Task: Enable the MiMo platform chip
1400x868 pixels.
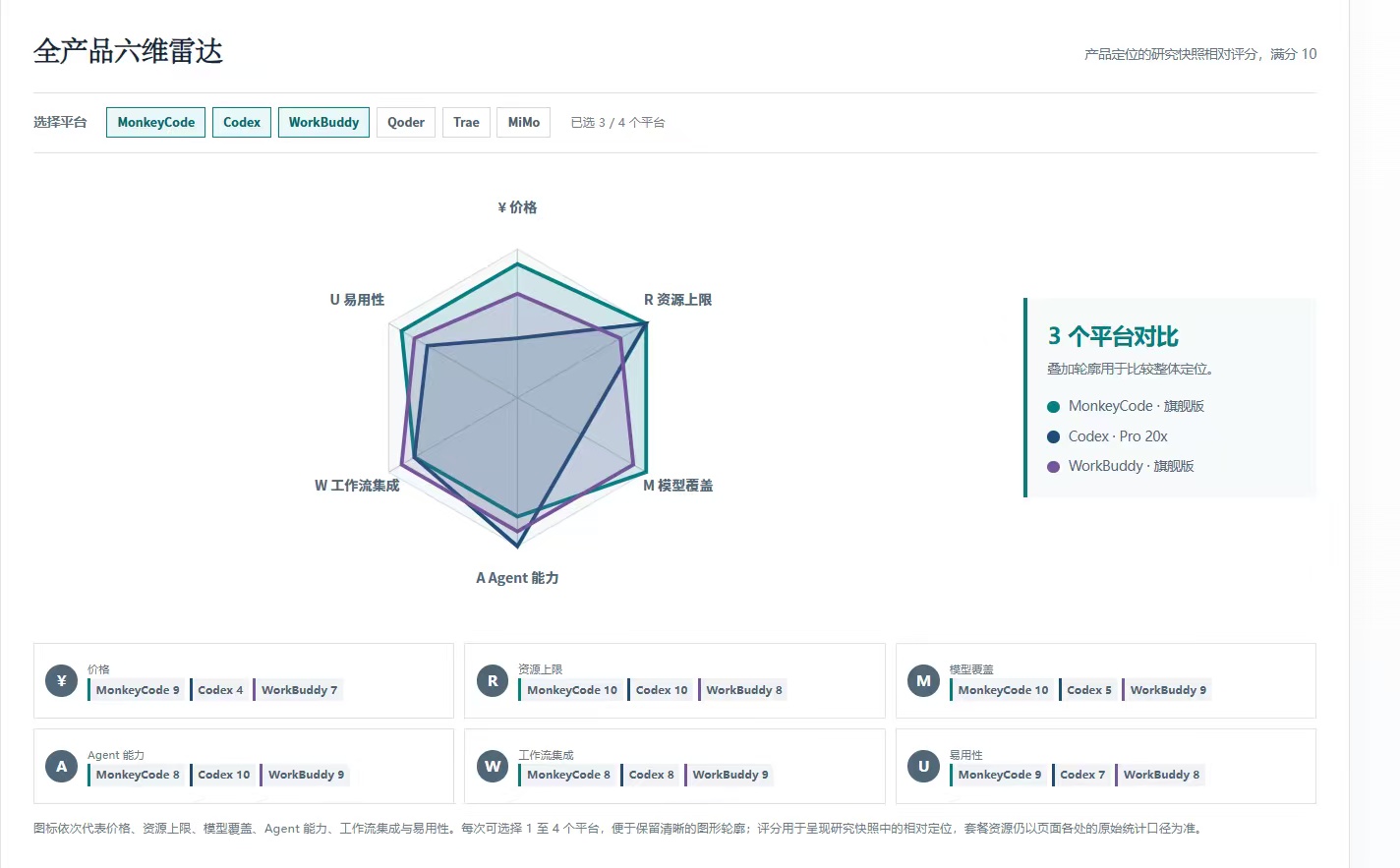Action: point(524,122)
